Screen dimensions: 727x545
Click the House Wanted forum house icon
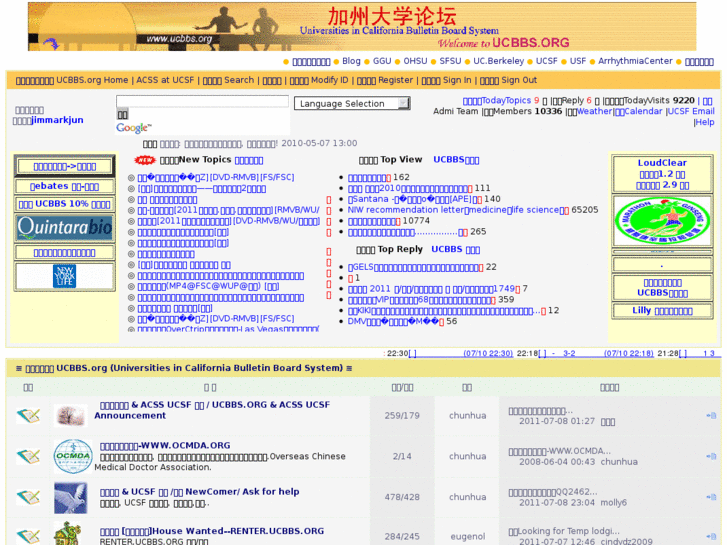pyautogui.click(x=68, y=533)
